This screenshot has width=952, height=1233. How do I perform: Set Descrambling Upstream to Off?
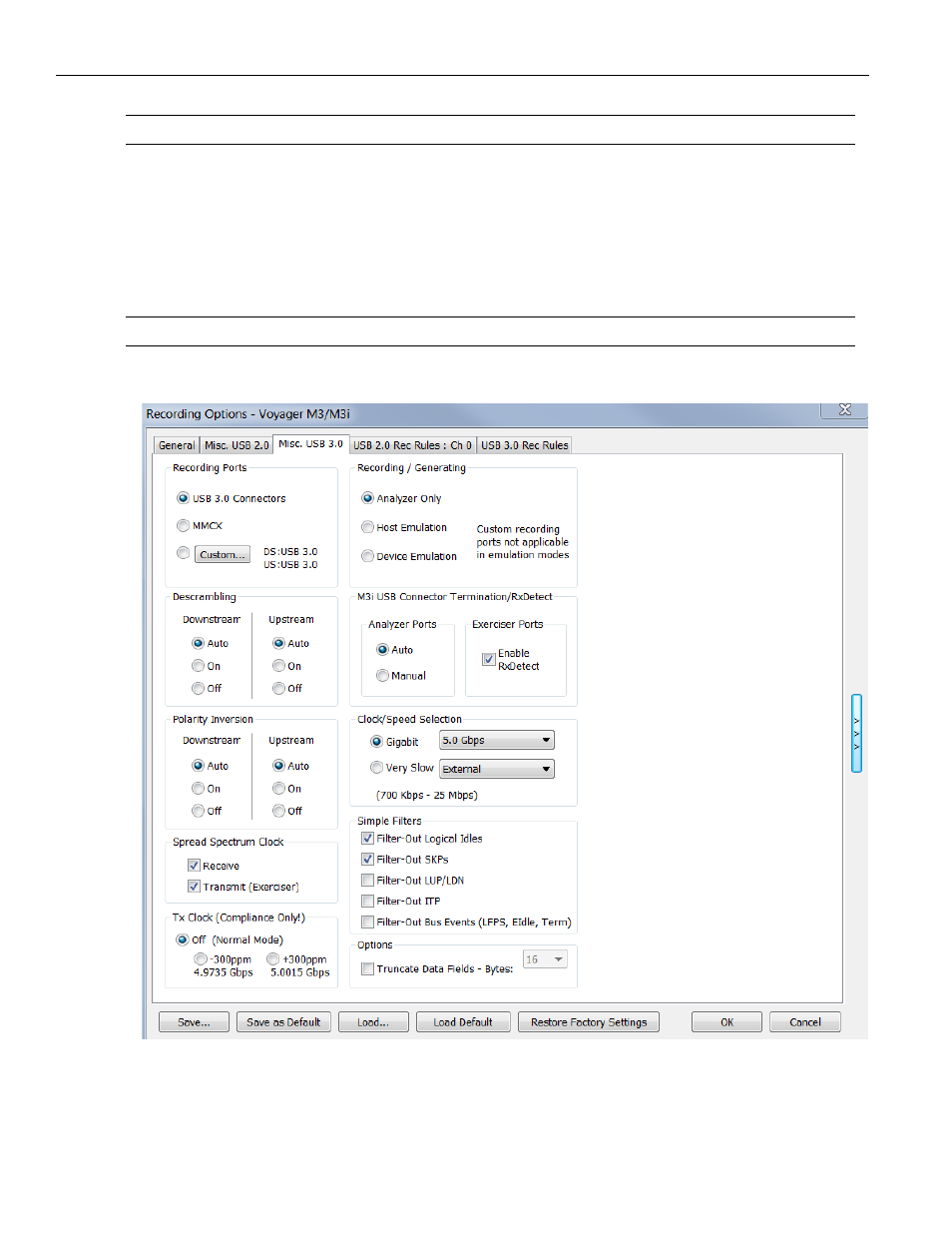click(278, 688)
